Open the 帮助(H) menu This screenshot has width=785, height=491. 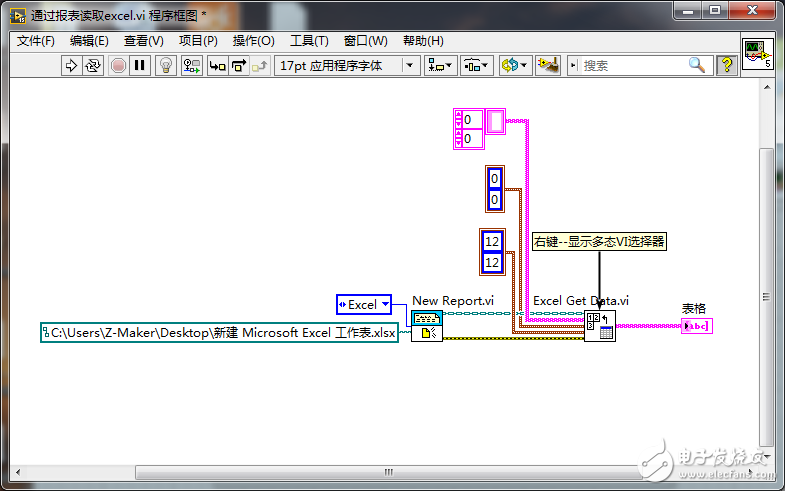coord(423,41)
